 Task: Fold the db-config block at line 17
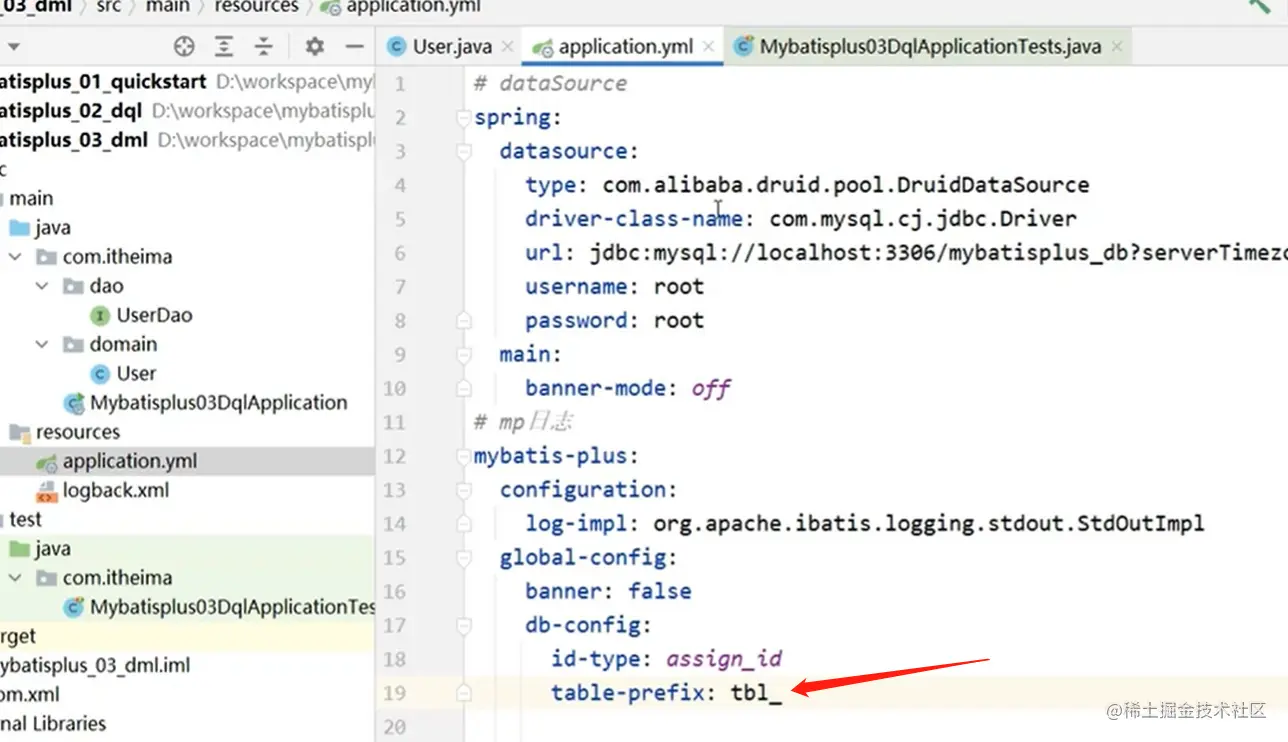pyautogui.click(x=463, y=625)
